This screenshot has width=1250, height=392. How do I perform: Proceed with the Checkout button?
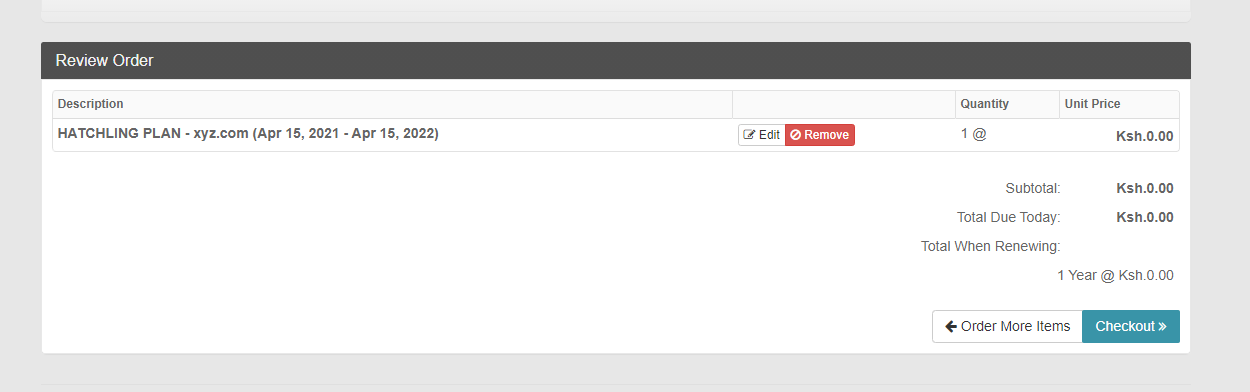coord(1131,326)
